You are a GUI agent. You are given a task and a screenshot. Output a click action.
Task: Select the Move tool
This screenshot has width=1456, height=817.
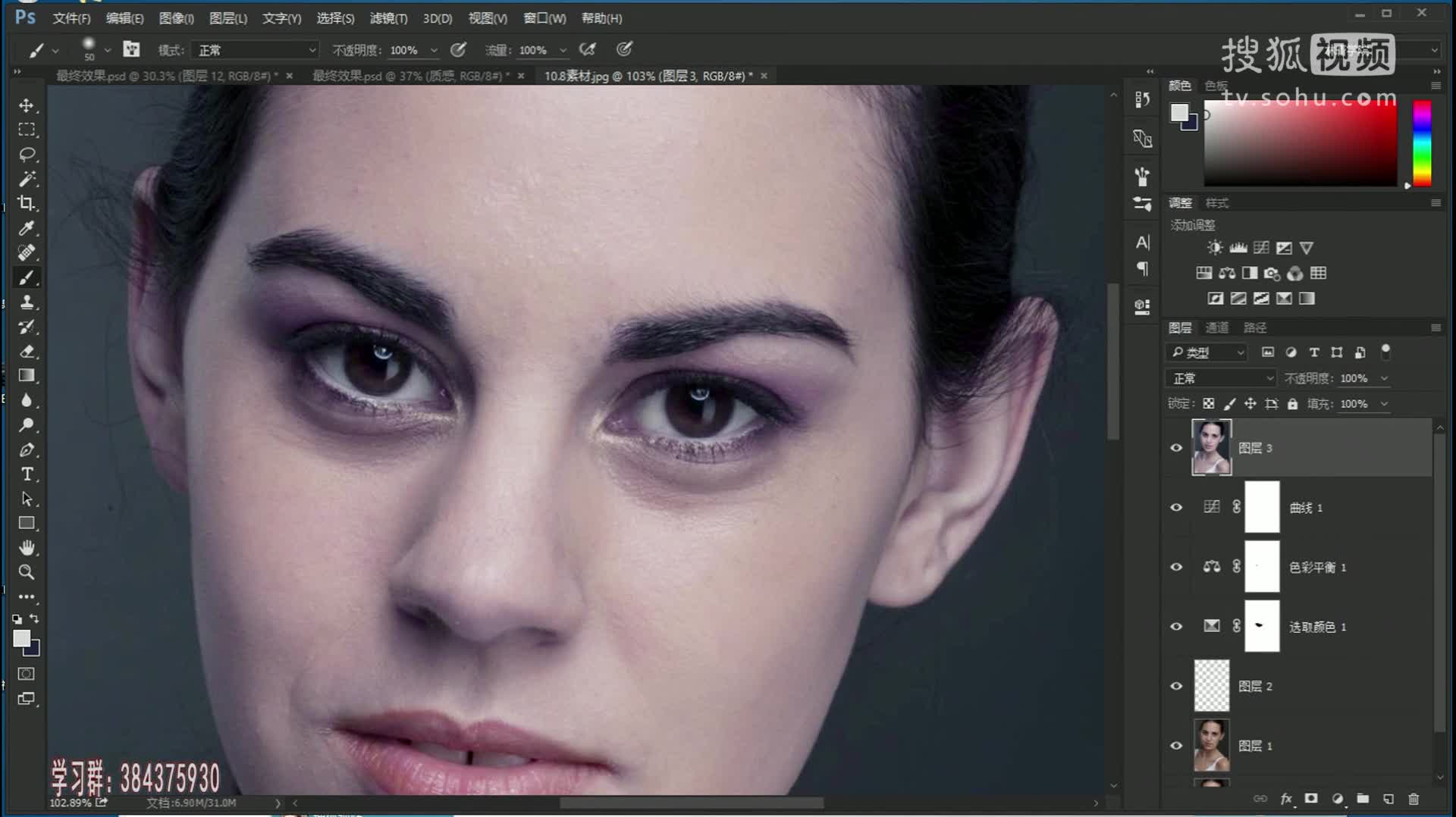(x=27, y=105)
